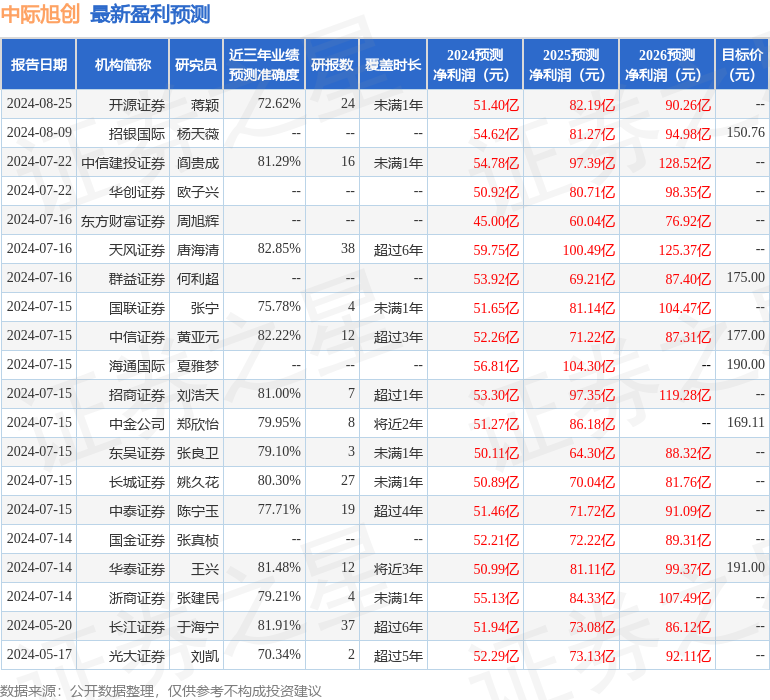Click 2024 forecast value 45.00亿
The width and height of the screenshot is (770, 700).
496,221
